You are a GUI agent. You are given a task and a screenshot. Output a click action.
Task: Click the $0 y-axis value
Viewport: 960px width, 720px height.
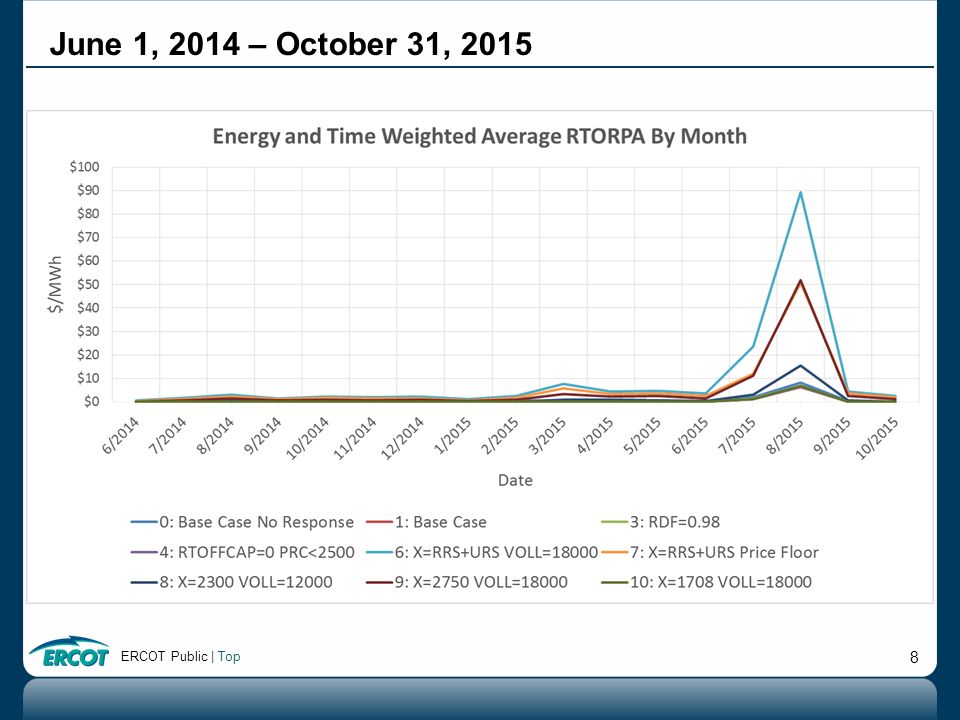[x=91, y=402]
